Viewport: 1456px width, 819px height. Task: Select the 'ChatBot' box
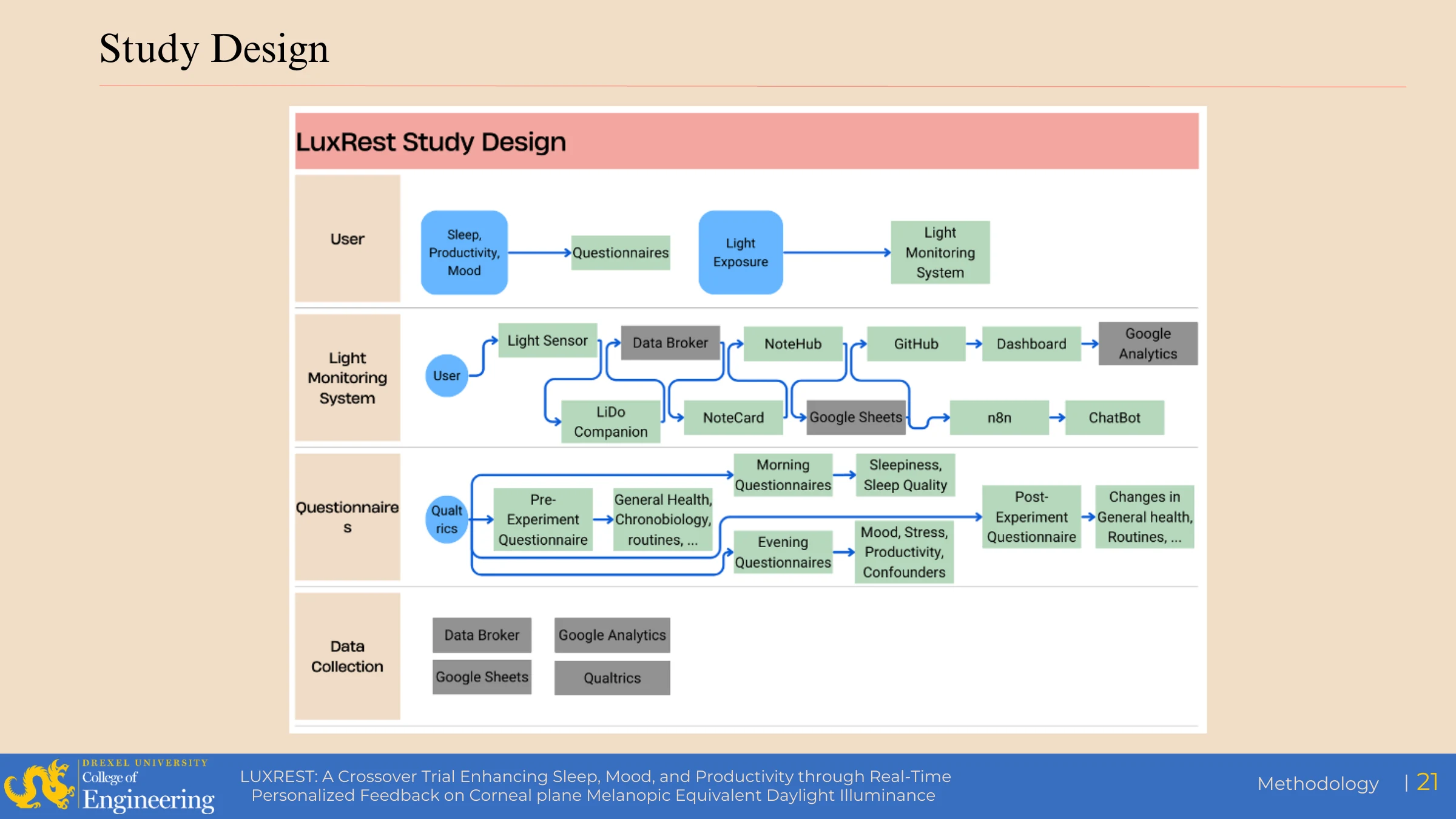(x=1114, y=417)
